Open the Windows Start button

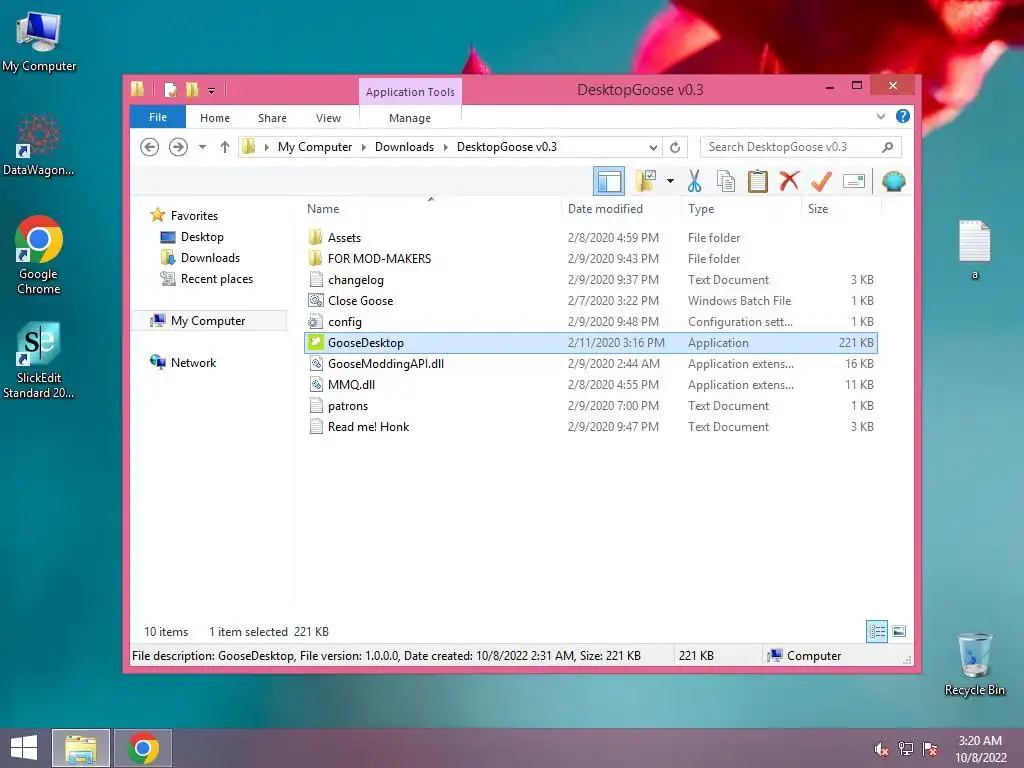tap(24, 748)
